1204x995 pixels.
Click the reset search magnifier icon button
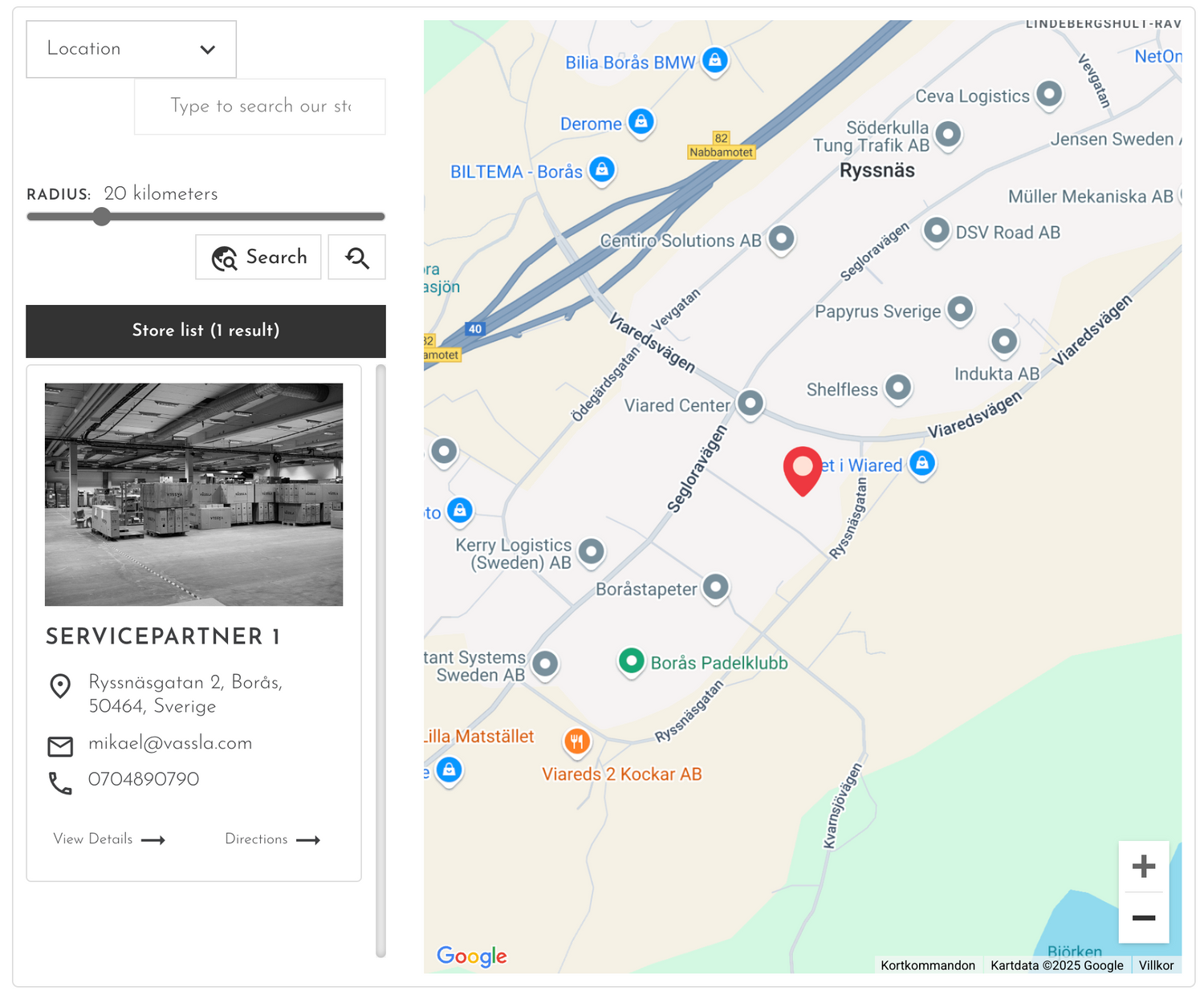click(357, 258)
